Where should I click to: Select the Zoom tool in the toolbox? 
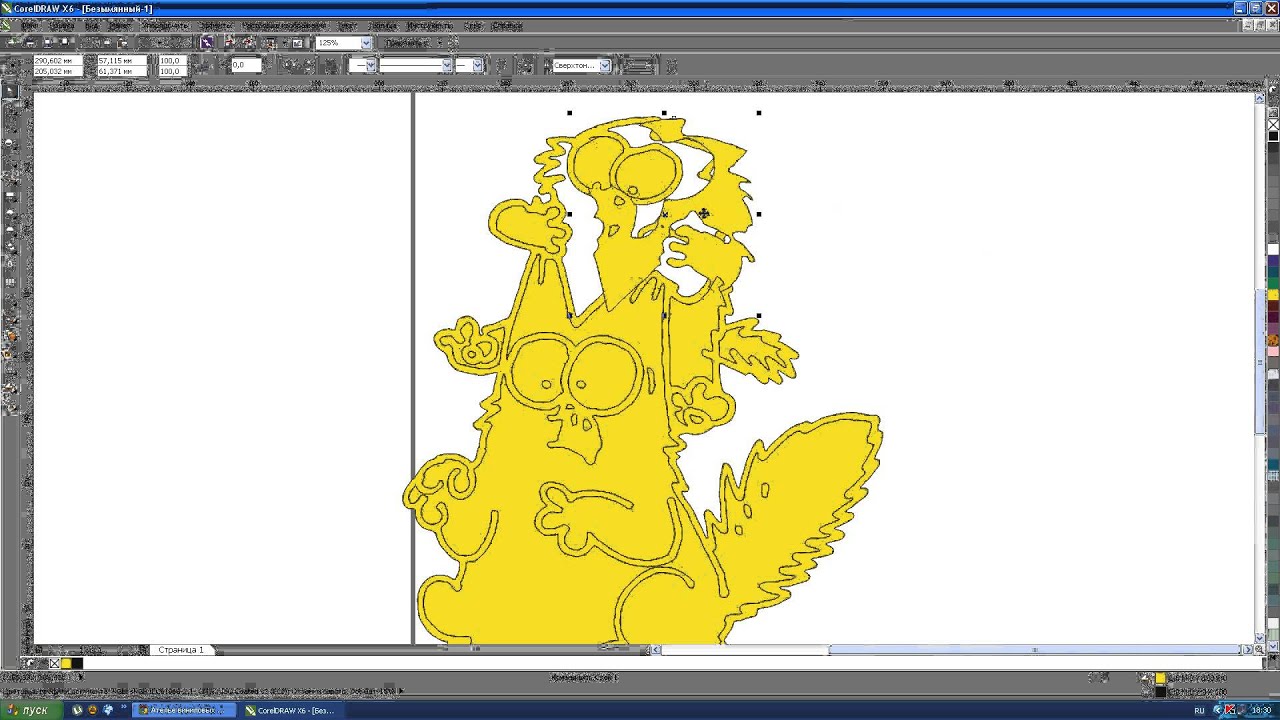coord(11,142)
